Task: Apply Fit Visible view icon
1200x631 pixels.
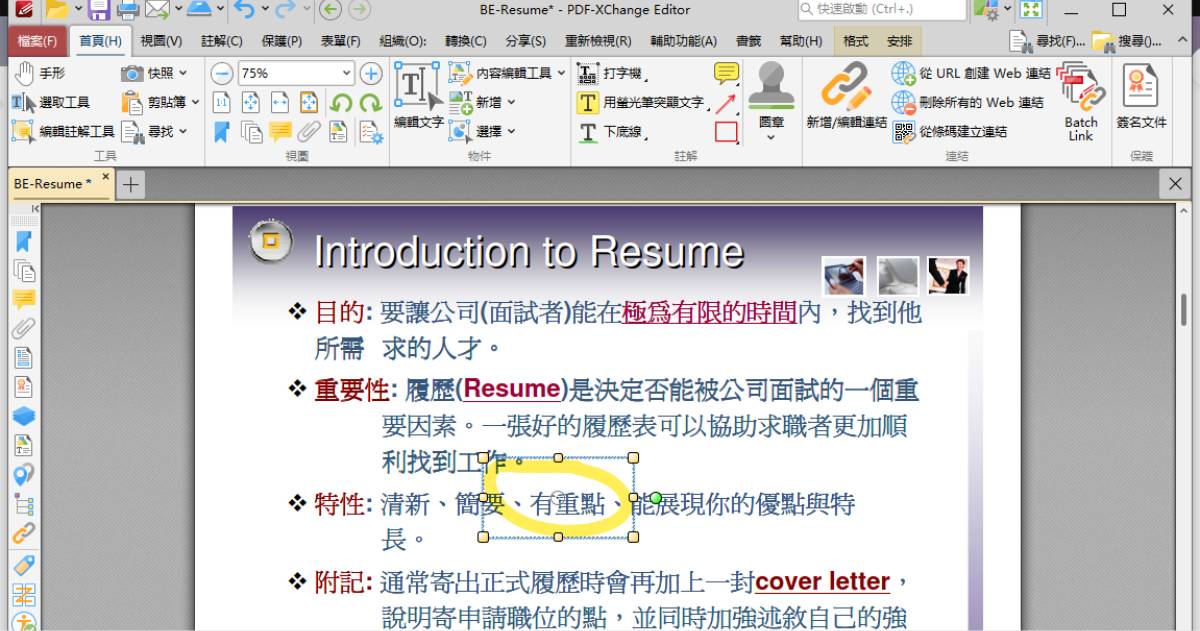Action: 309,102
